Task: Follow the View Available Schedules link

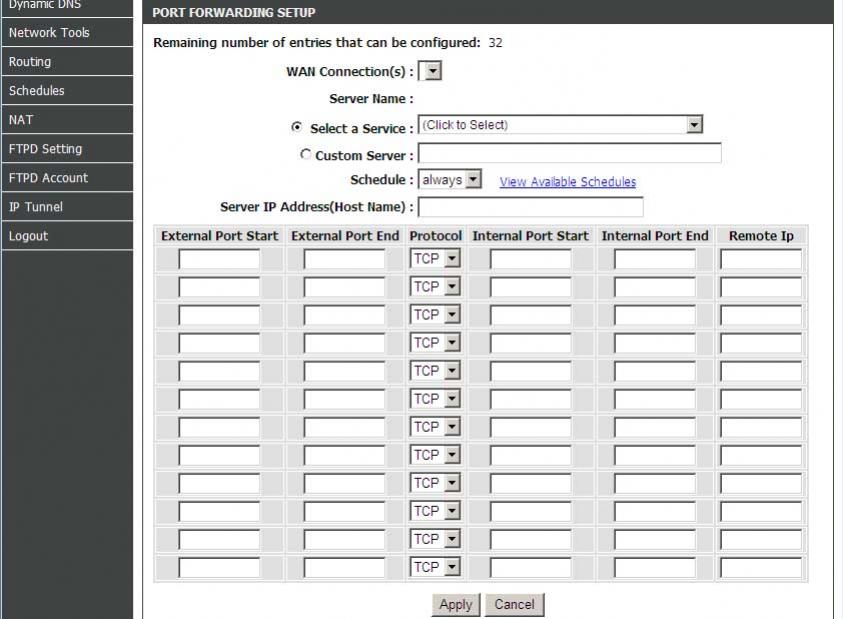Action: 568,182
